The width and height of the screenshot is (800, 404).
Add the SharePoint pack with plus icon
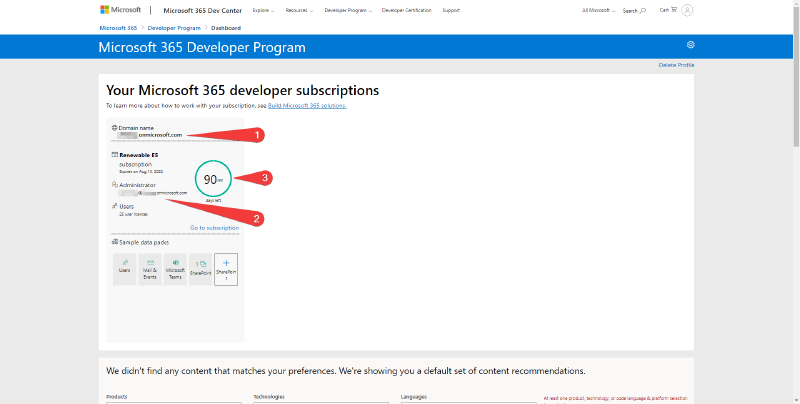[x=226, y=269]
